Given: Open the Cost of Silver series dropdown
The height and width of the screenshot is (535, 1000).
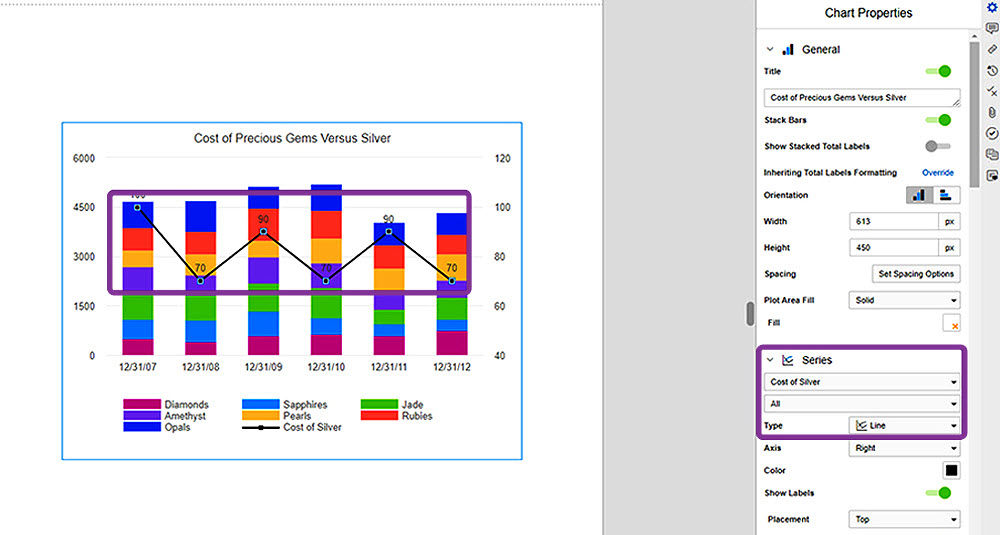Looking at the screenshot, I should [862, 381].
